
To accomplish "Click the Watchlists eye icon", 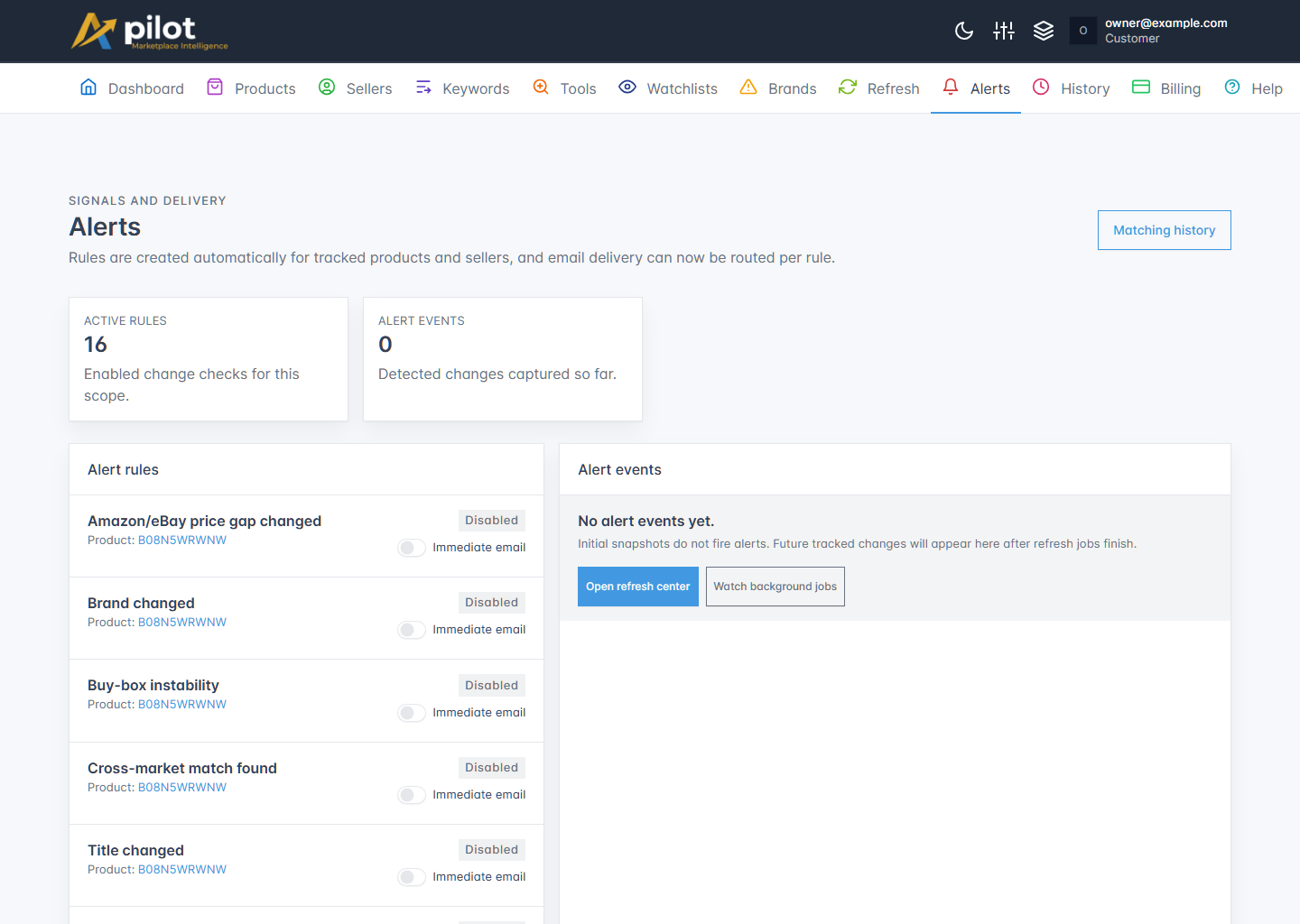I will (x=627, y=88).
